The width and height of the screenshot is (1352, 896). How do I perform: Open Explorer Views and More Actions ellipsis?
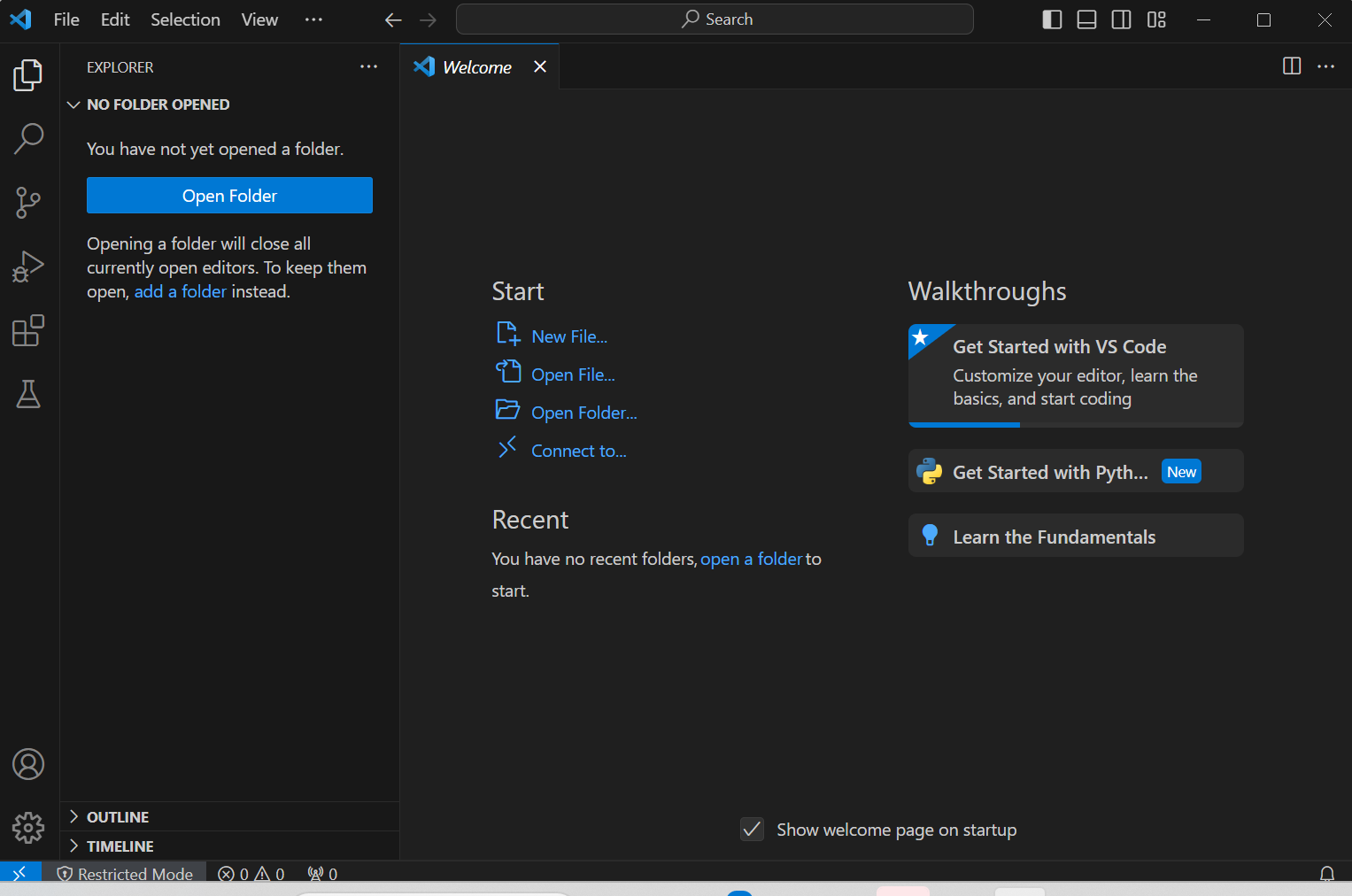pyautogui.click(x=369, y=66)
